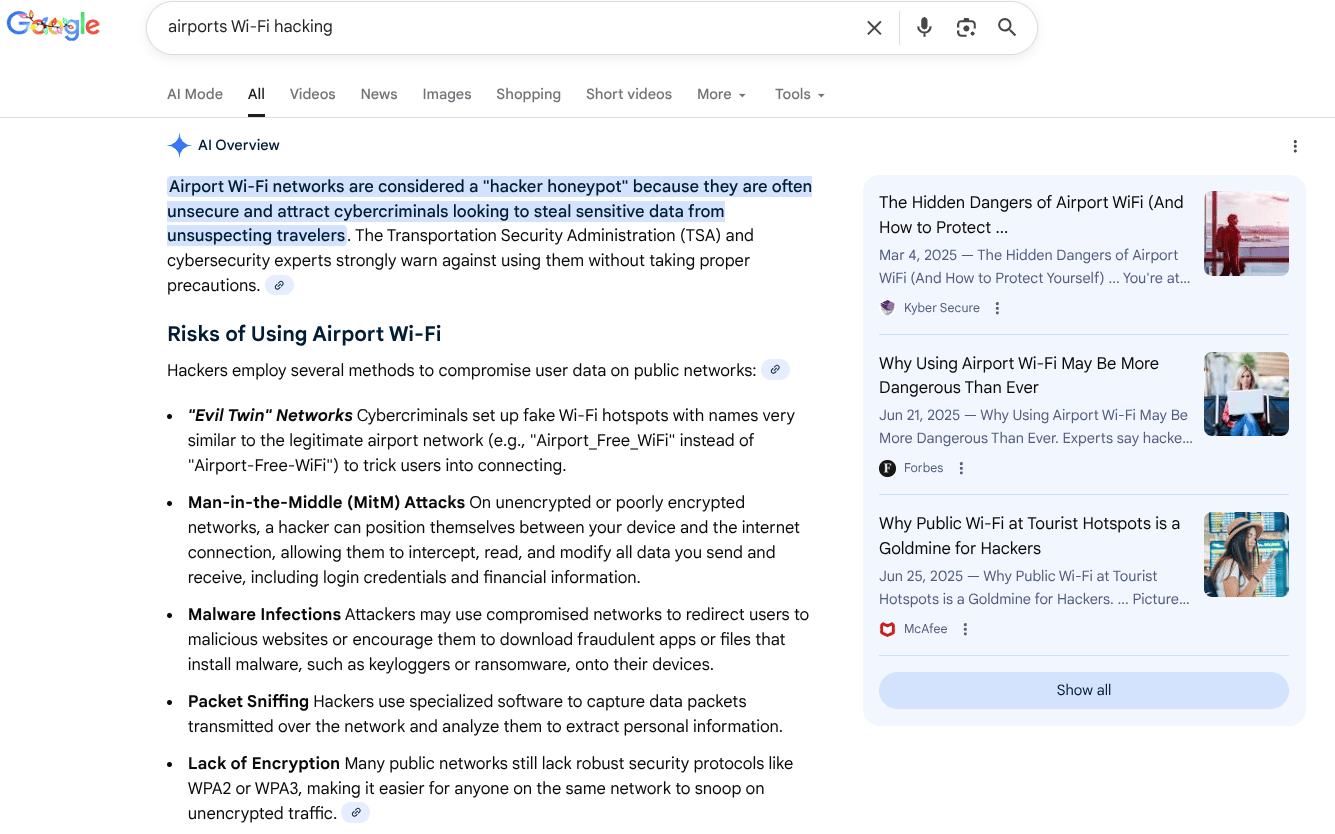Click the Kyber Secure source name
The height and width of the screenshot is (834, 1335).
click(942, 308)
